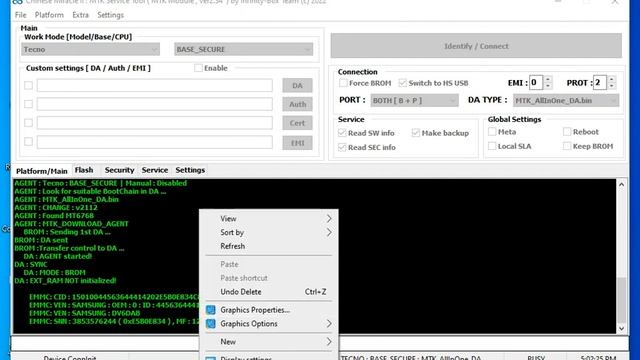Click the BUSY status bar entry
Viewport: 640px width, 360px height.
click(x=536, y=358)
